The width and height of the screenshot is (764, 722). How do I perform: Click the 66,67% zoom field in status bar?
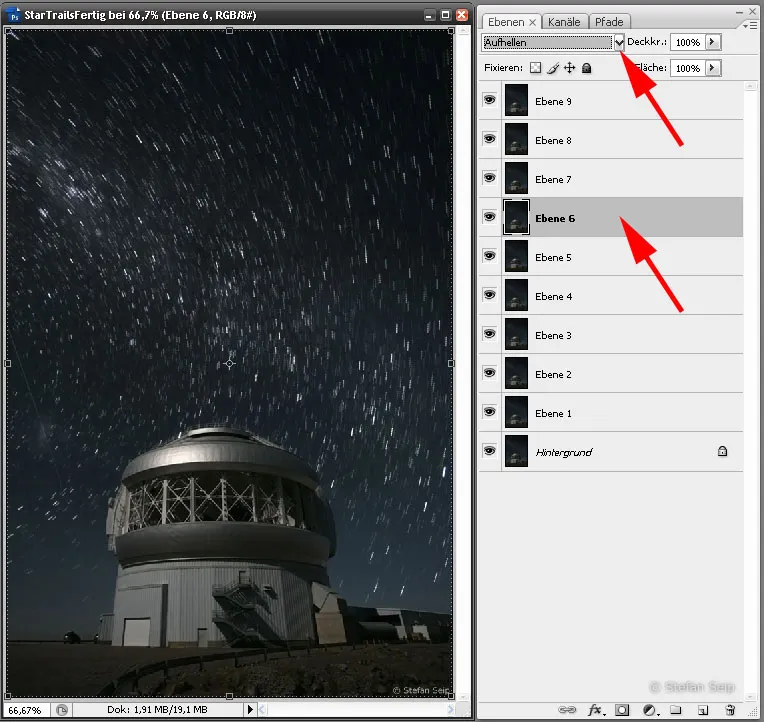coord(26,710)
